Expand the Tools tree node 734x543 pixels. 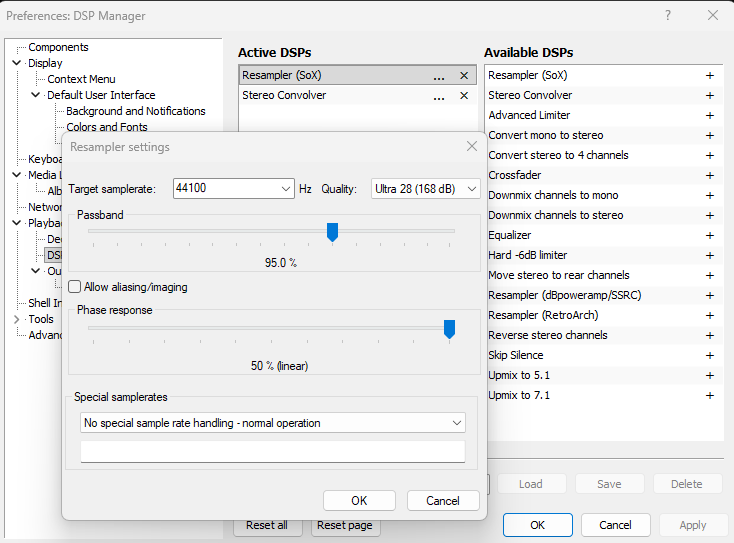[17, 319]
